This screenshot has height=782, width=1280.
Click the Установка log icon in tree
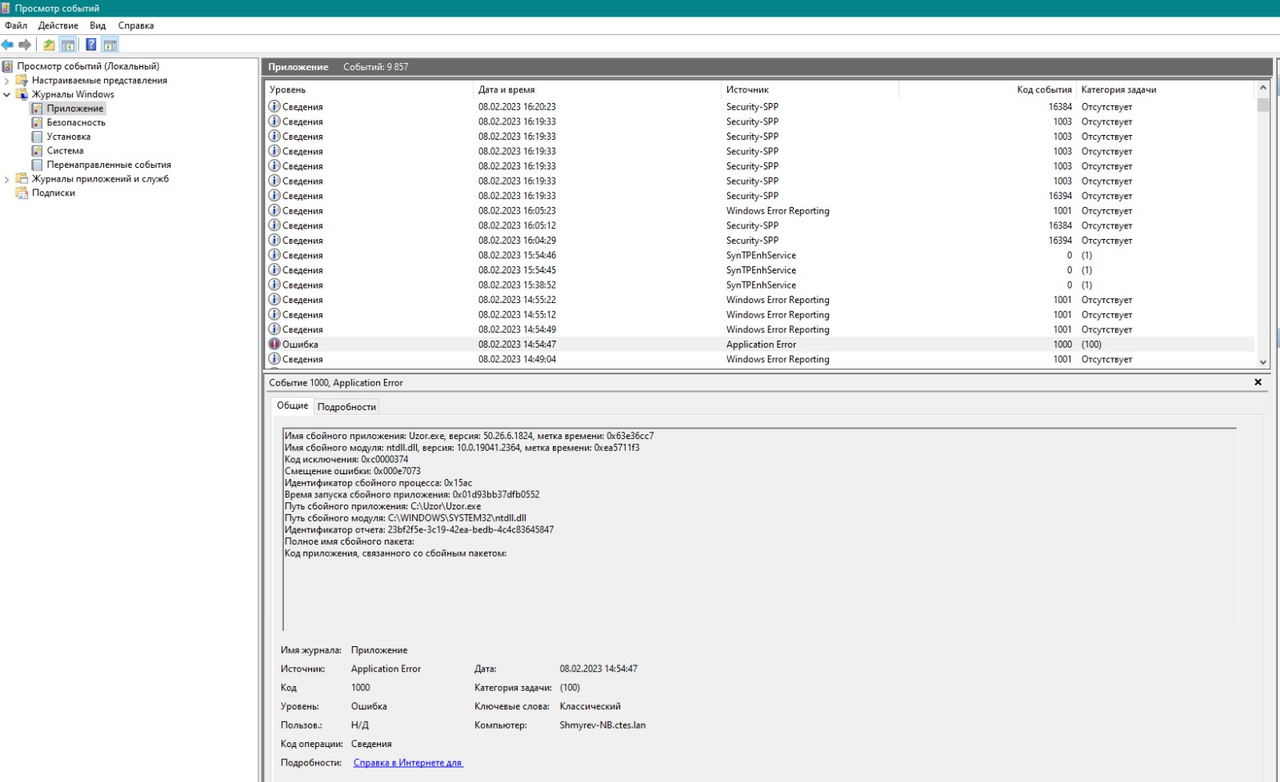click(37, 136)
